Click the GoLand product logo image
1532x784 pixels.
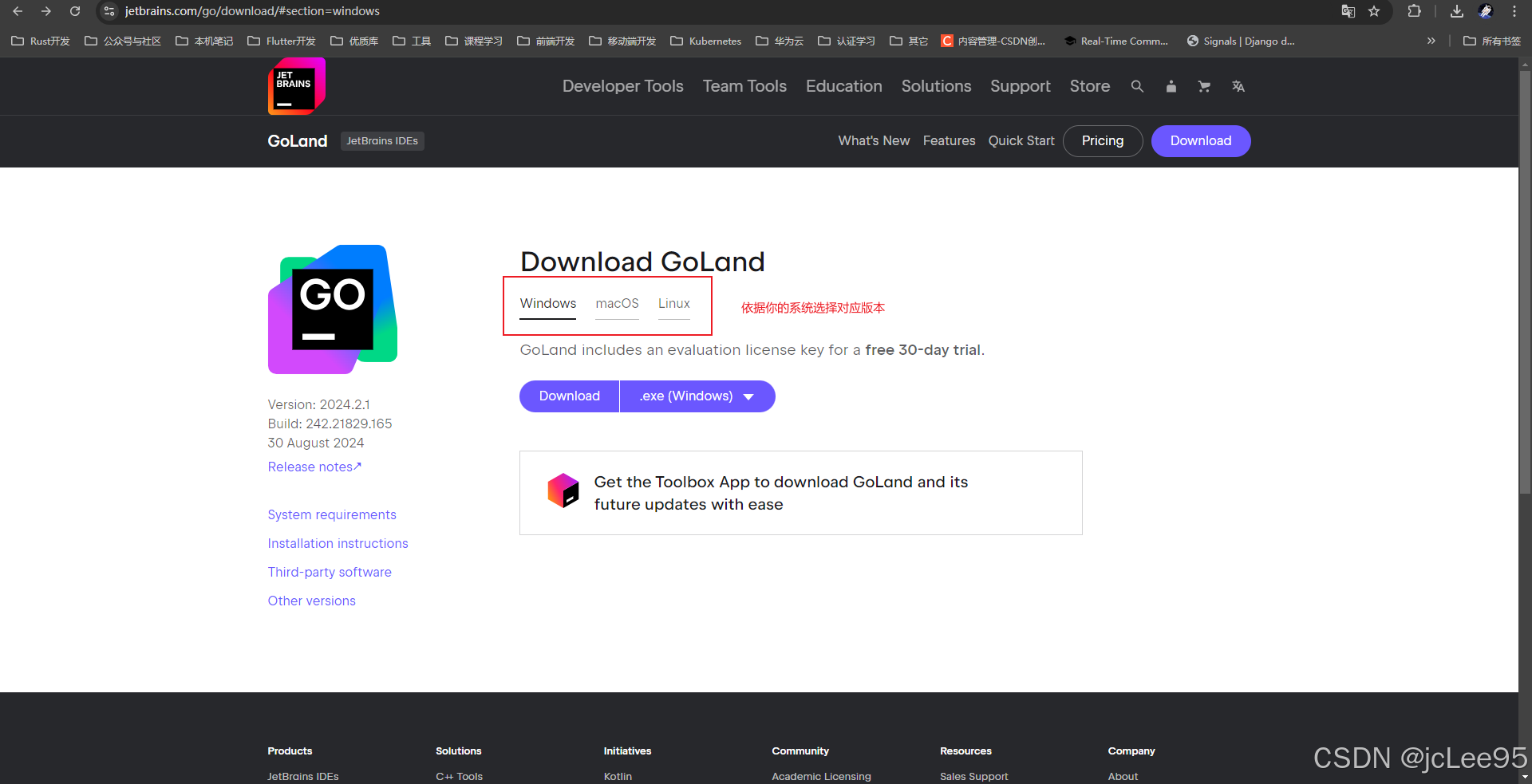[x=333, y=309]
